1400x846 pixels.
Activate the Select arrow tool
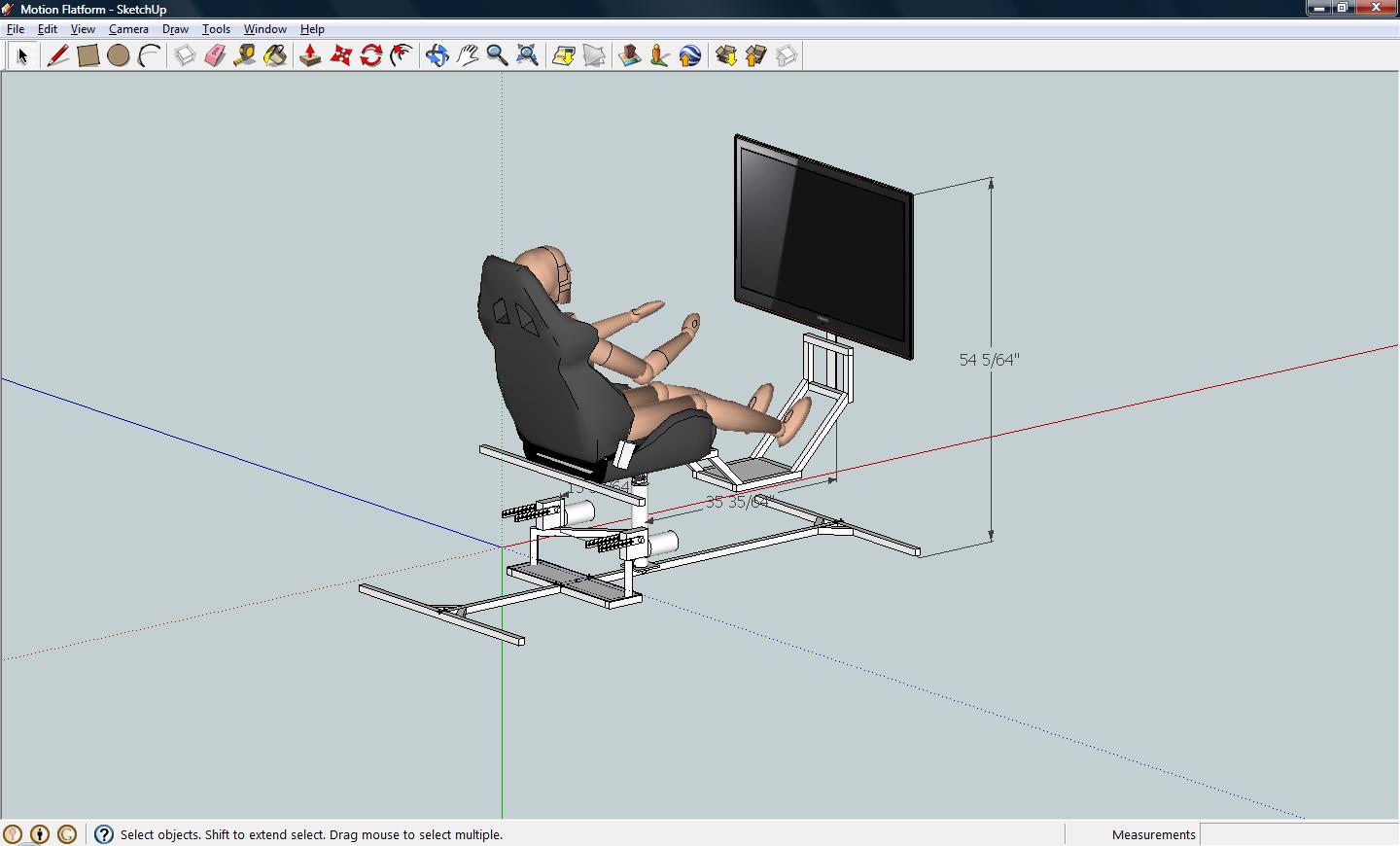click(x=22, y=55)
